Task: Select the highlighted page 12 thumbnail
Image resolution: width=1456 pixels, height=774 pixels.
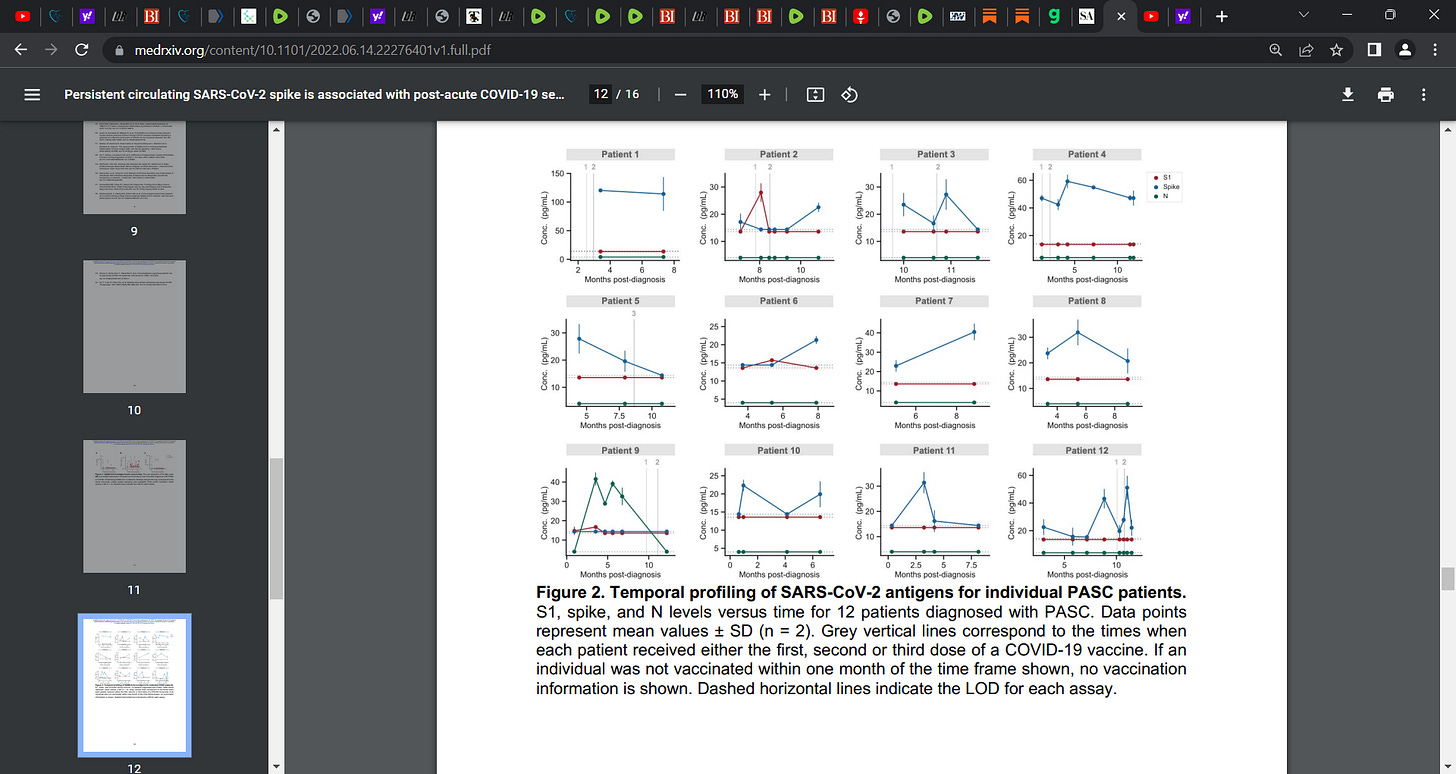Action: pos(134,685)
